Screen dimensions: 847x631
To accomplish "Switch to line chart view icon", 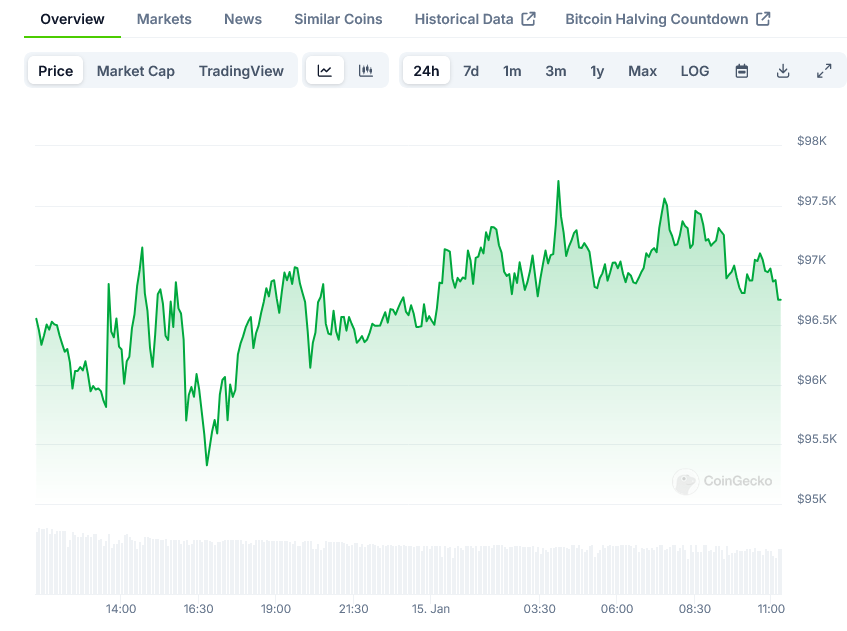I will tap(325, 71).
